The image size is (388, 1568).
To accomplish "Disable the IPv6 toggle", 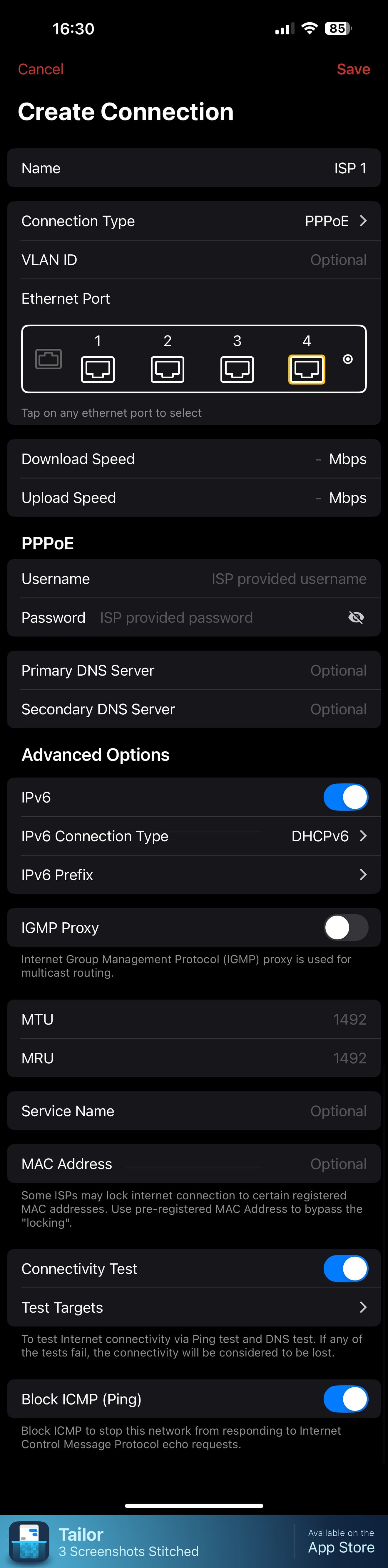I will pos(345,798).
